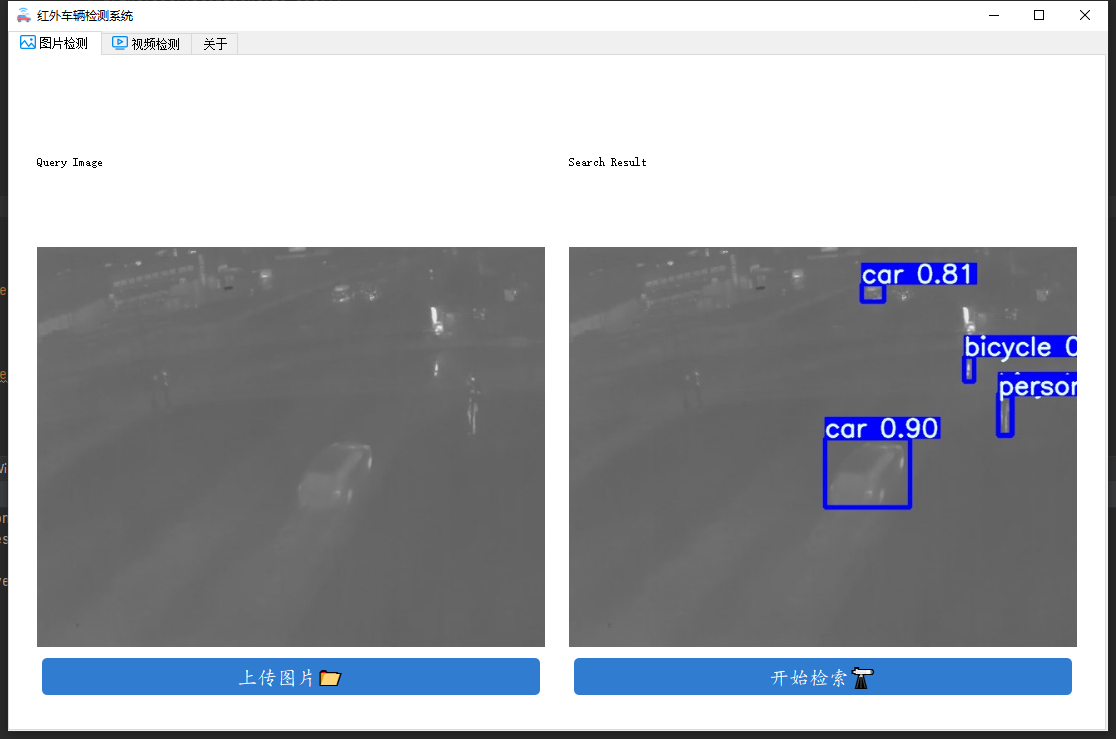Click the picture icon on 图片检测 tab
This screenshot has width=1116, height=739.
tap(28, 43)
